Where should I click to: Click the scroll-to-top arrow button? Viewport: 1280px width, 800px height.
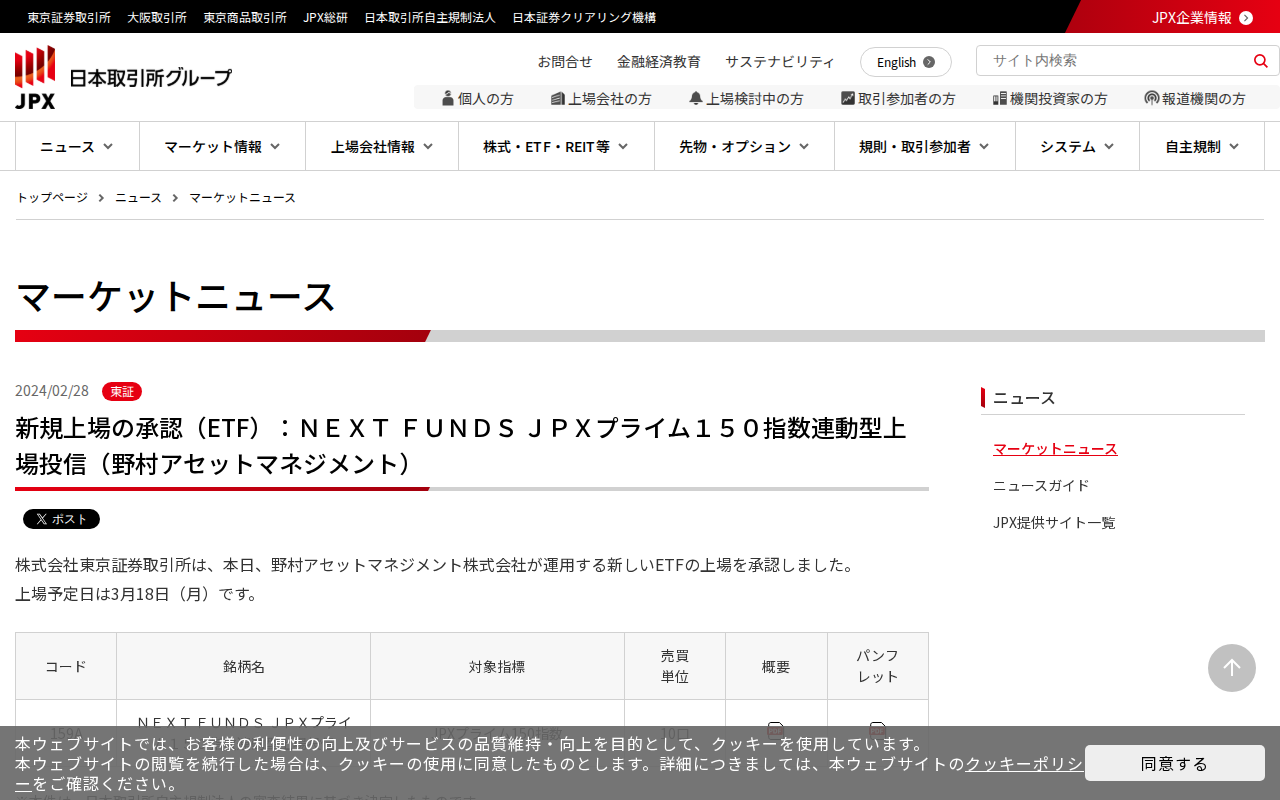tap(1232, 668)
